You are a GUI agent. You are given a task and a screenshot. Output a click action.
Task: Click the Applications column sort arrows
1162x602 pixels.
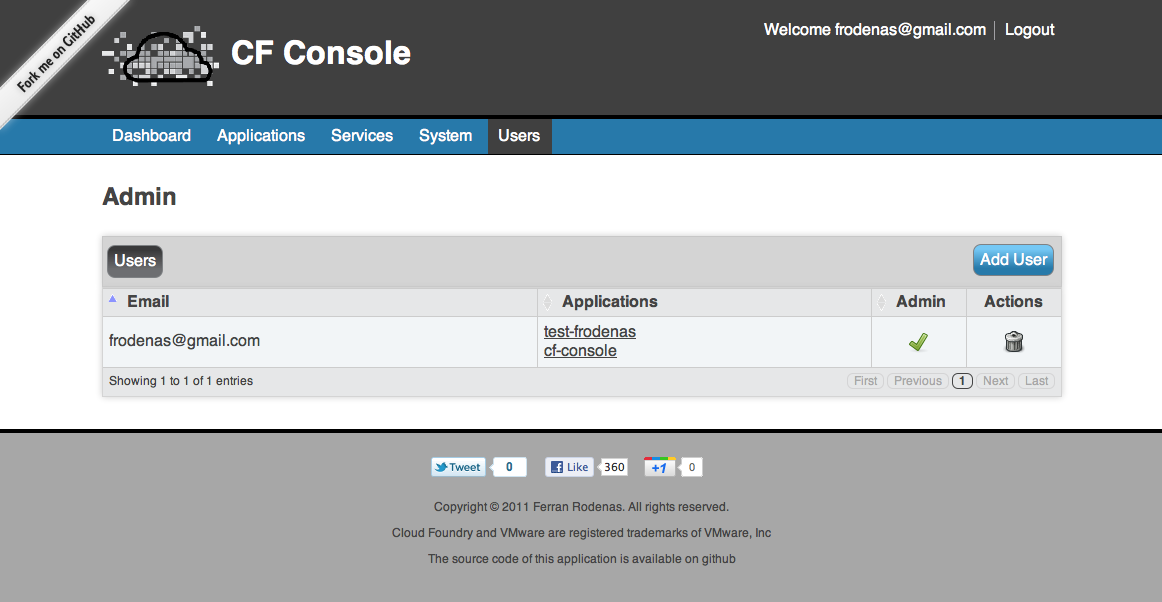click(x=548, y=302)
